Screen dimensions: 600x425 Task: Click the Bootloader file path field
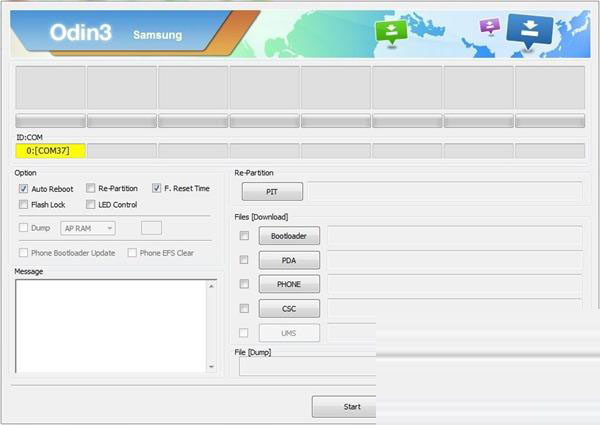455,236
